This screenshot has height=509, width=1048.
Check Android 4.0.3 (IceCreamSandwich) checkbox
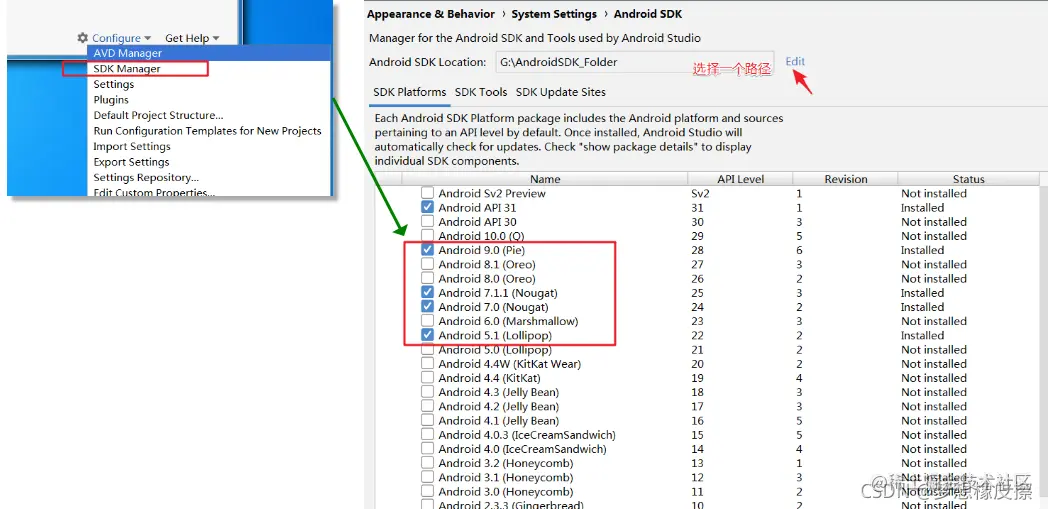428,435
